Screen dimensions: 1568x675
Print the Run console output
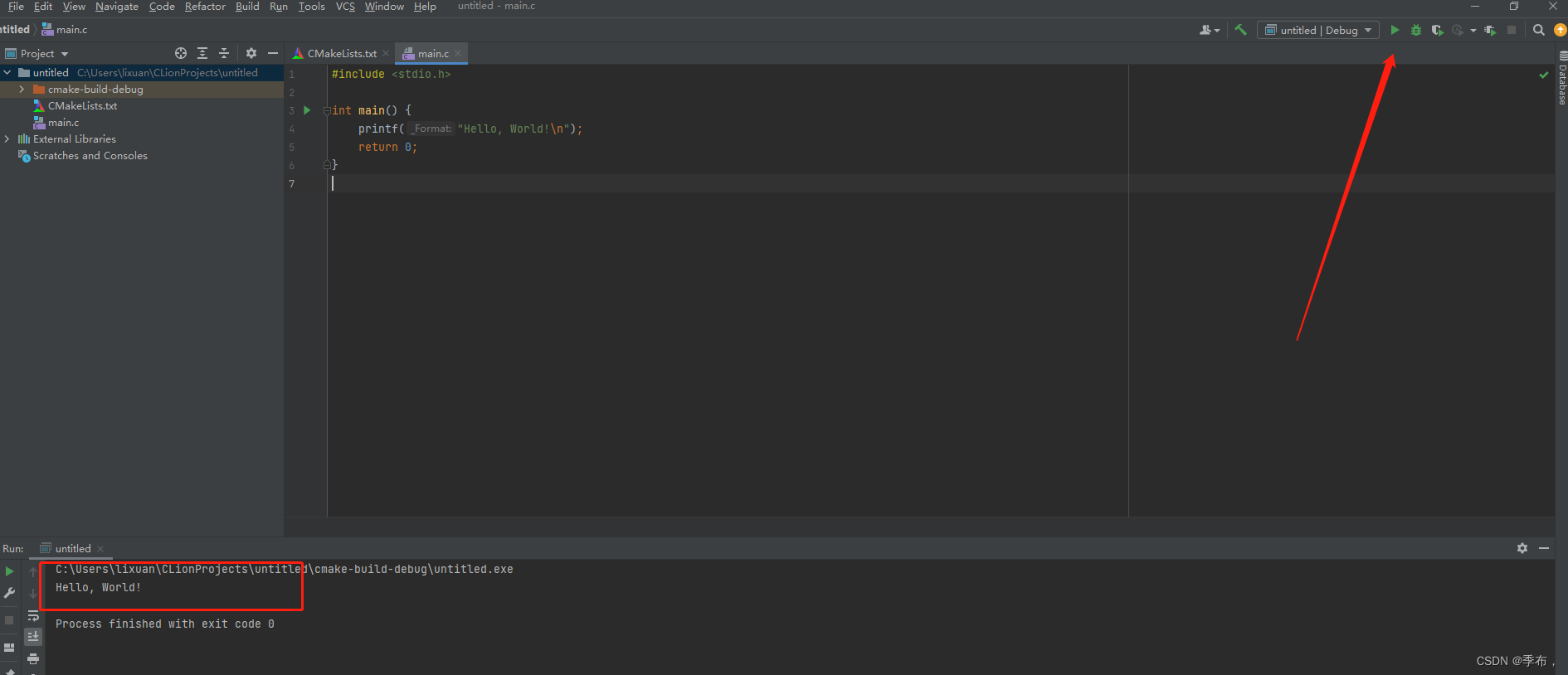click(33, 659)
